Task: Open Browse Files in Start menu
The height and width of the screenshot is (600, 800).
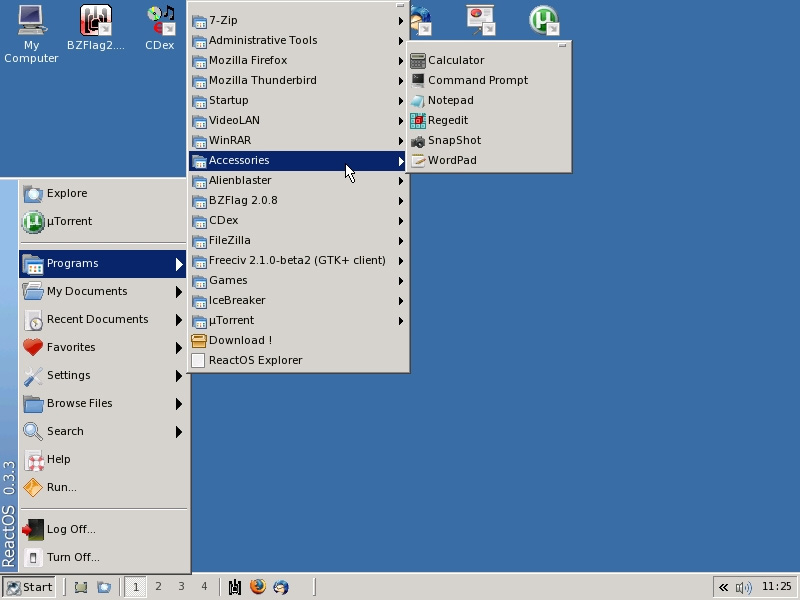Action: (x=103, y=404)
